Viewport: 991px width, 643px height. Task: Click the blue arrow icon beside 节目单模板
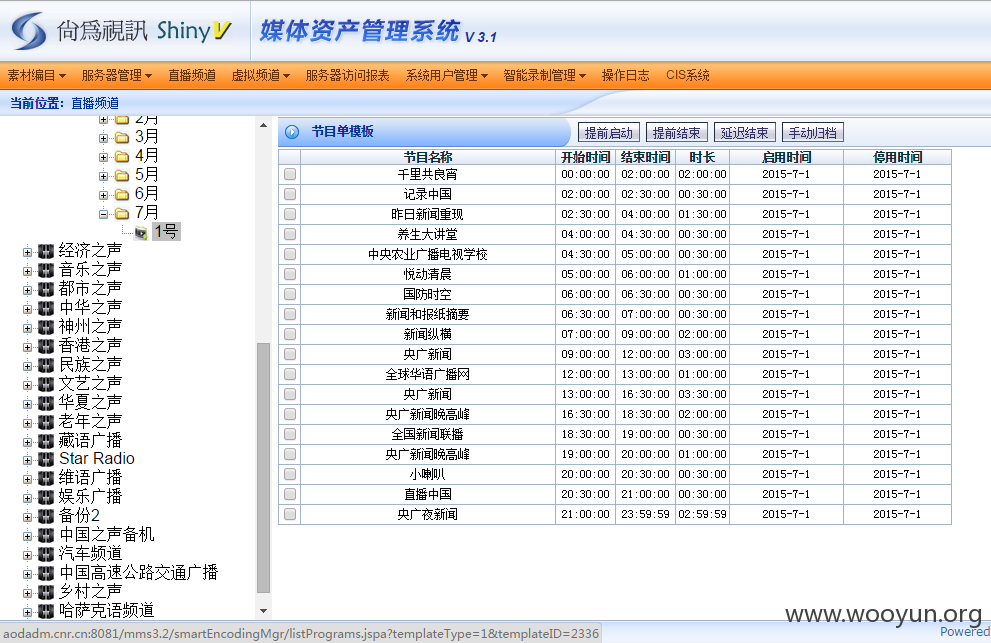tap(292, 132)
